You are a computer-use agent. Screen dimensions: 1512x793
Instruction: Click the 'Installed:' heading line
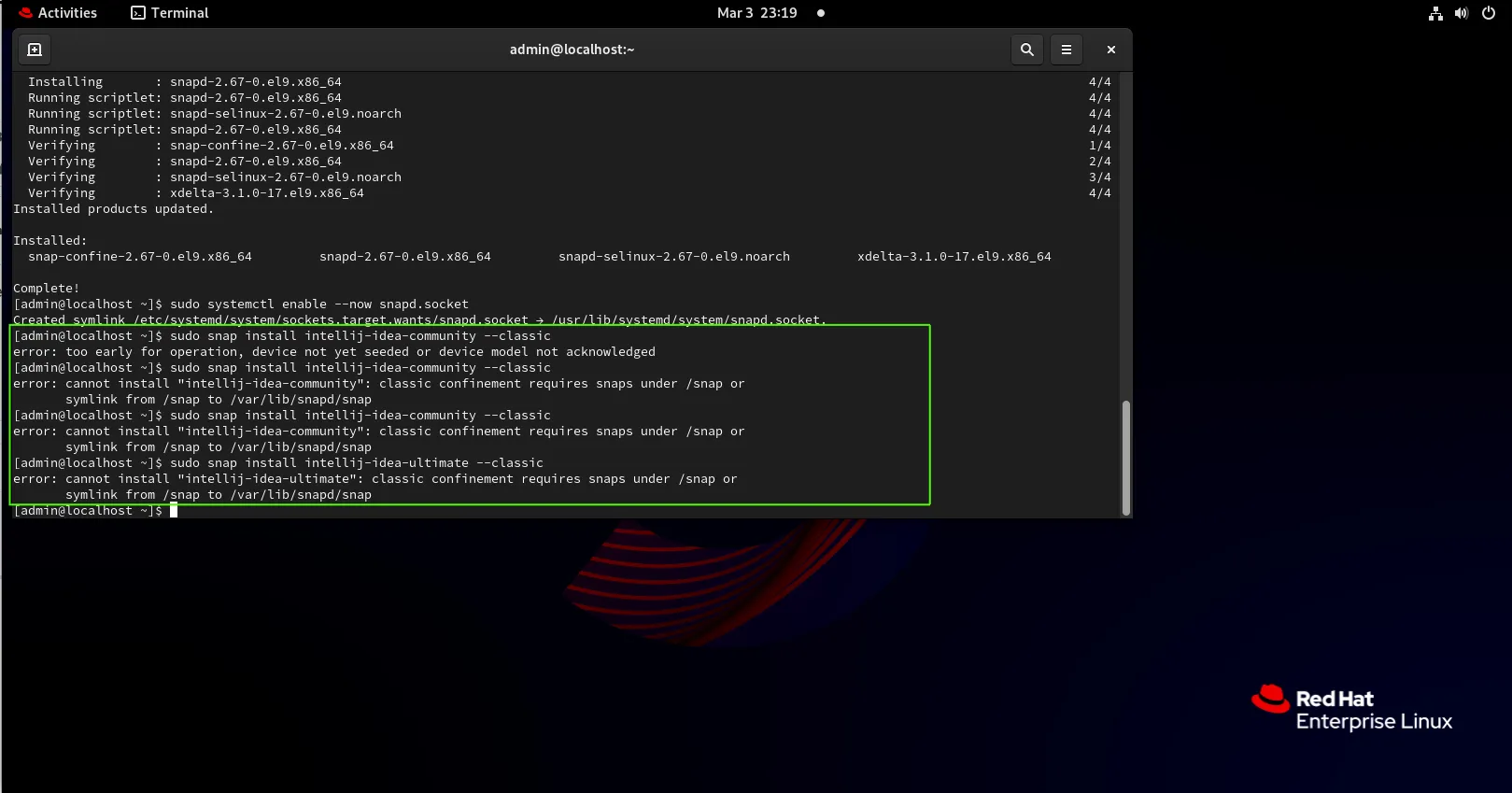pyautogui.click(x=50, y=241)
